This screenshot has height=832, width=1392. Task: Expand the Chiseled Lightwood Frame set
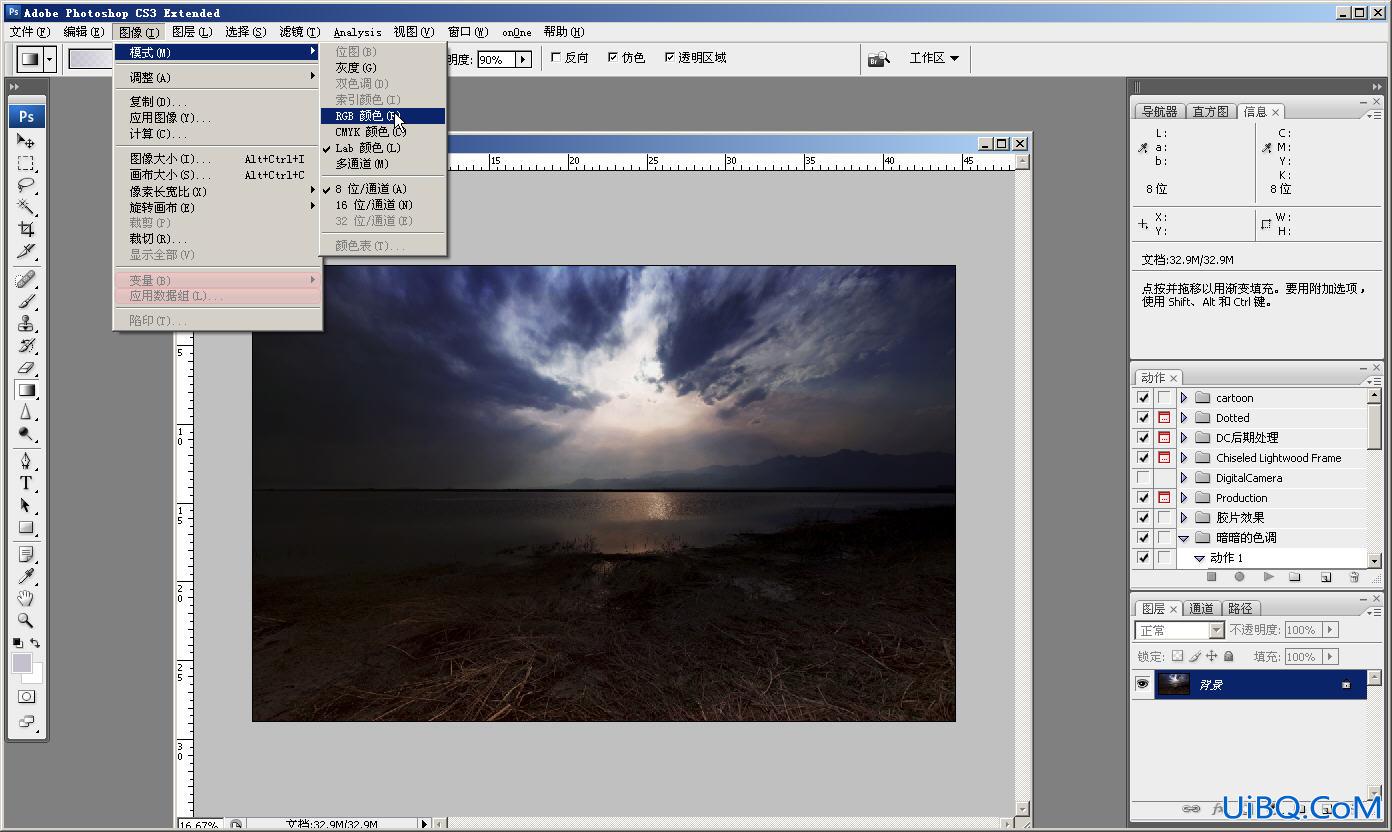(x=1184, y=458)
